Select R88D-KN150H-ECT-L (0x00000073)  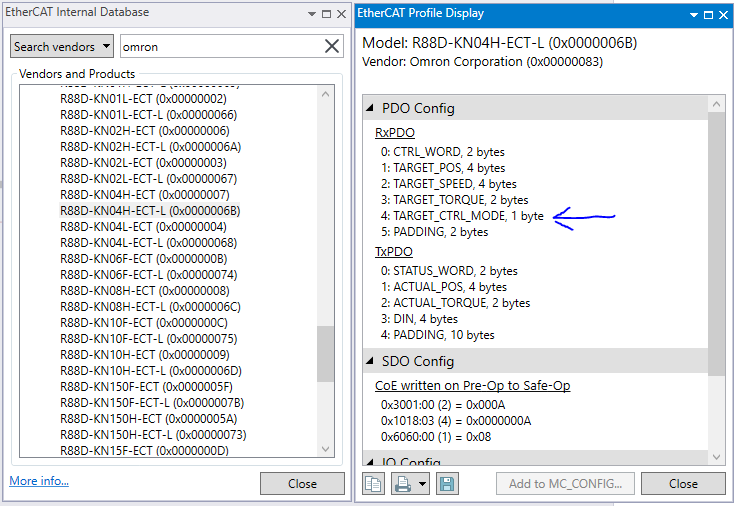[153, 435]
